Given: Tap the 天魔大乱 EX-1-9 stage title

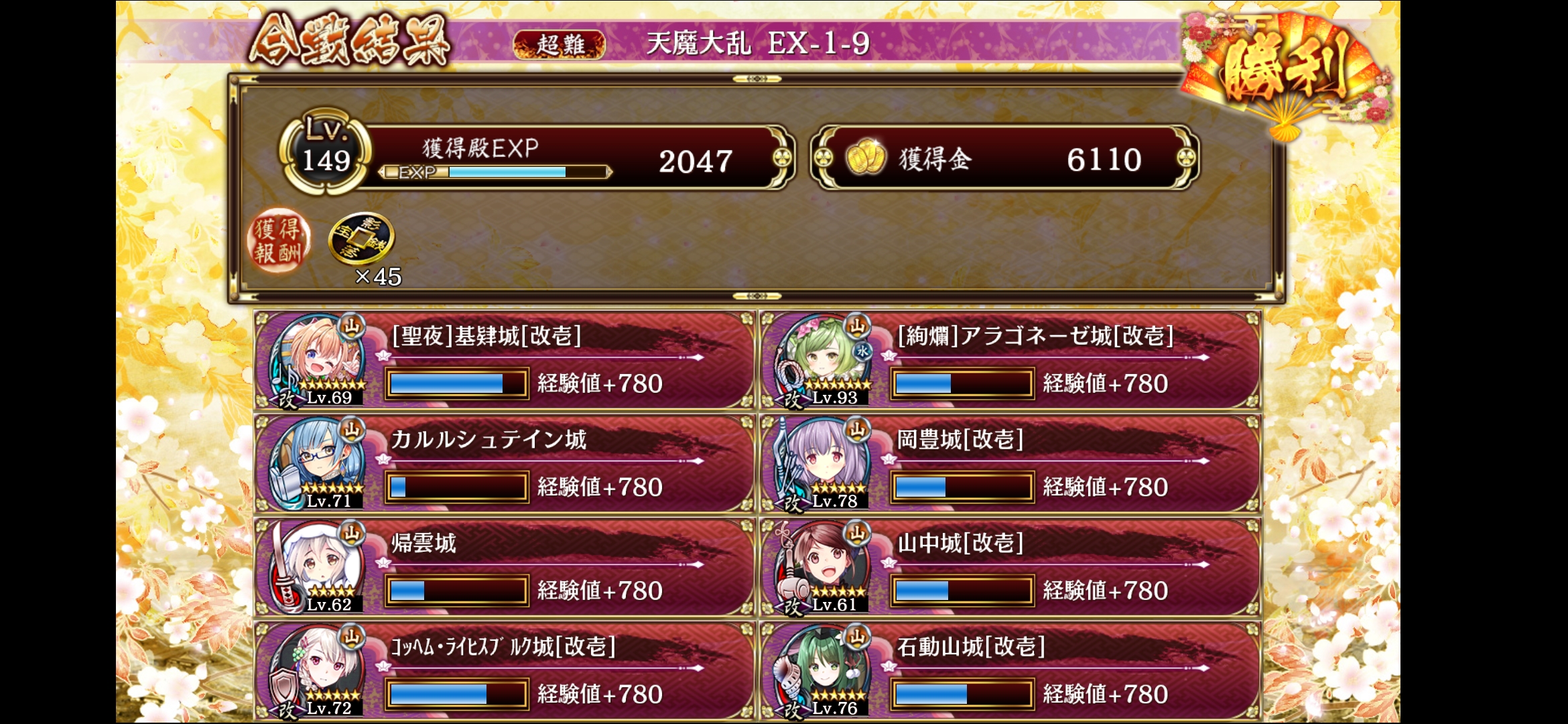Looking at the screenshot, I should coord(758,44).
